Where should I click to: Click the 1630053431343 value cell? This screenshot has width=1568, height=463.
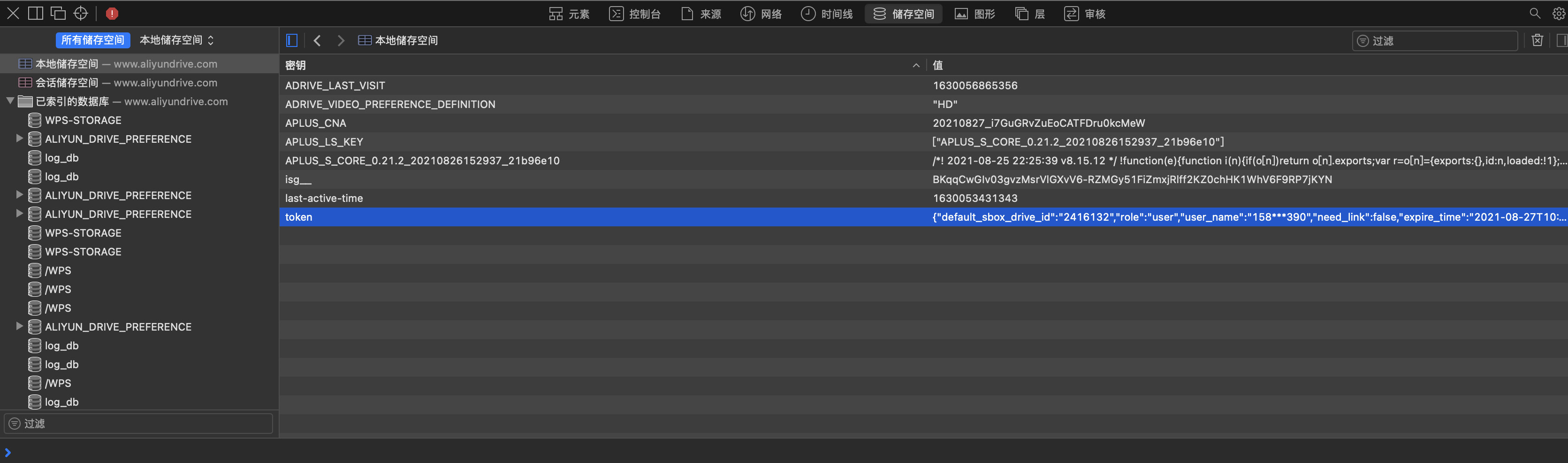[974, 199]
